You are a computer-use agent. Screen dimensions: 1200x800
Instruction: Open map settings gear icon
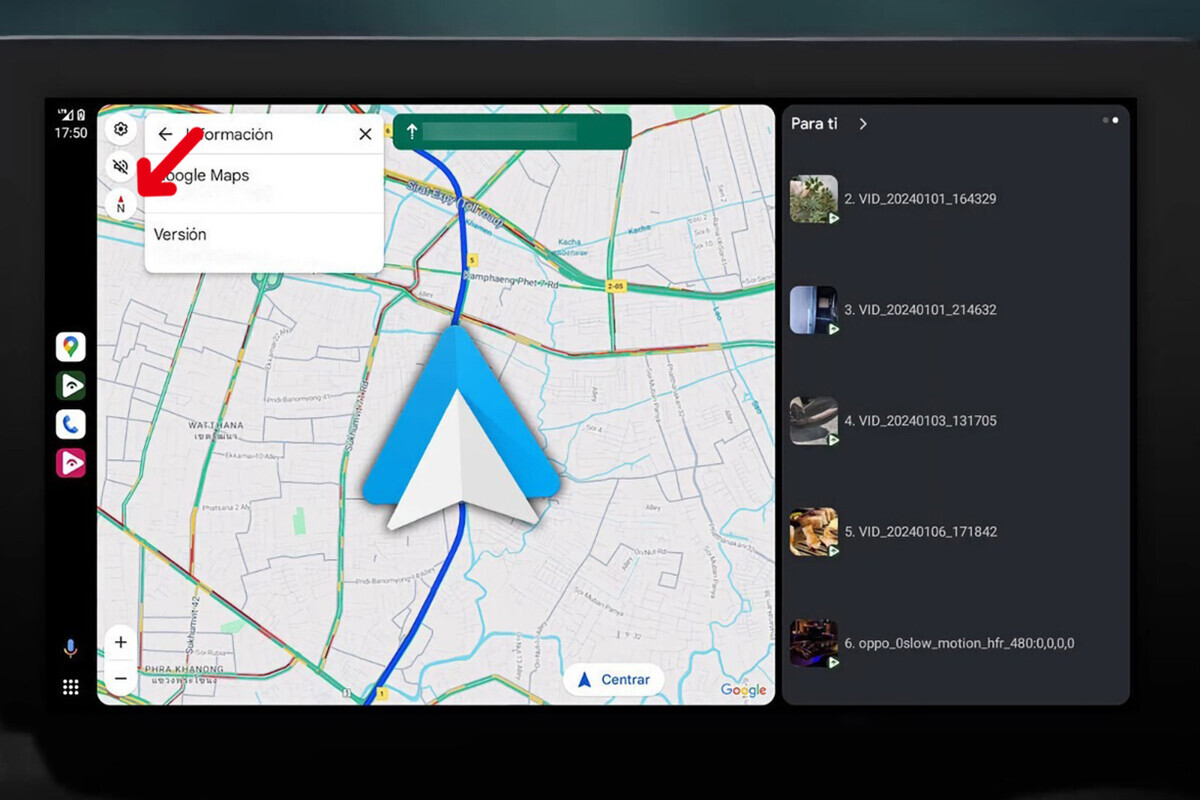click(x=121, y=129)
